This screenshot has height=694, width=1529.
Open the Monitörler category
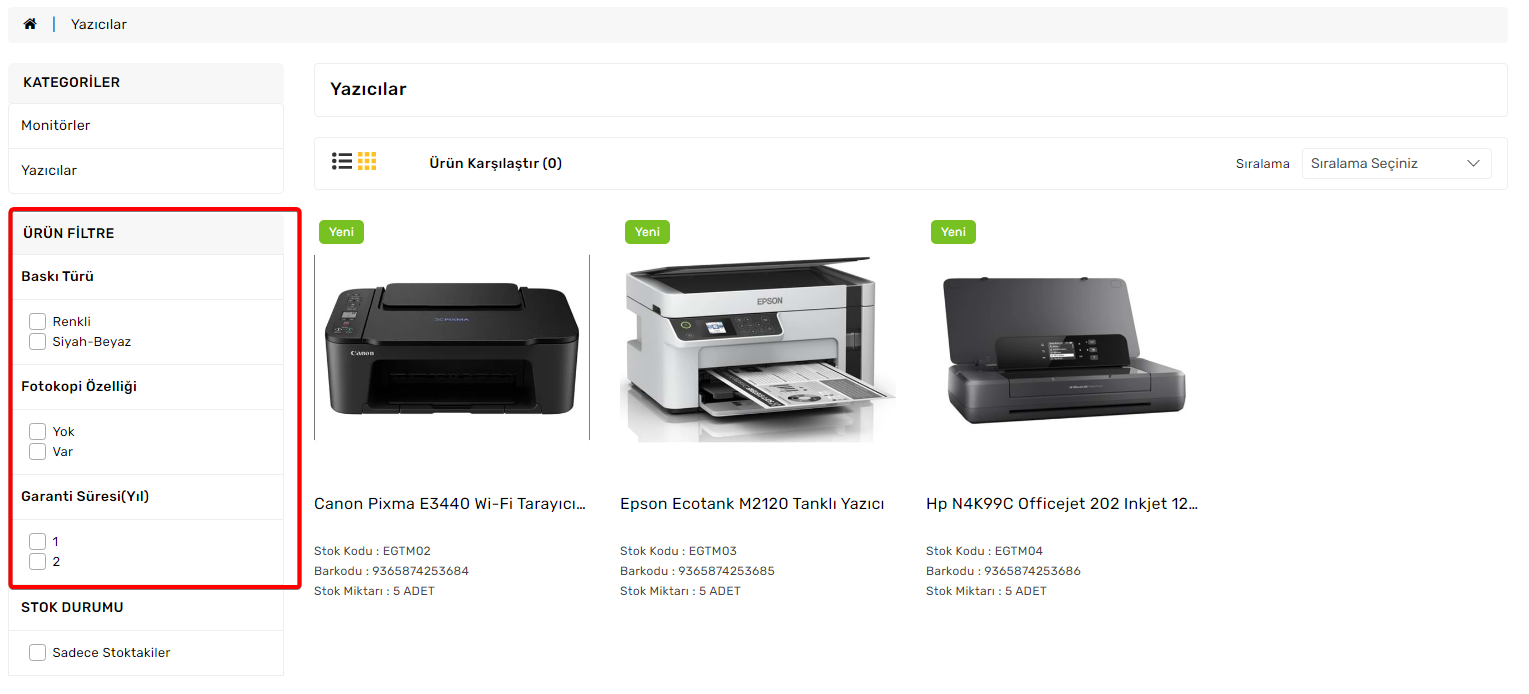pos(146,126)
